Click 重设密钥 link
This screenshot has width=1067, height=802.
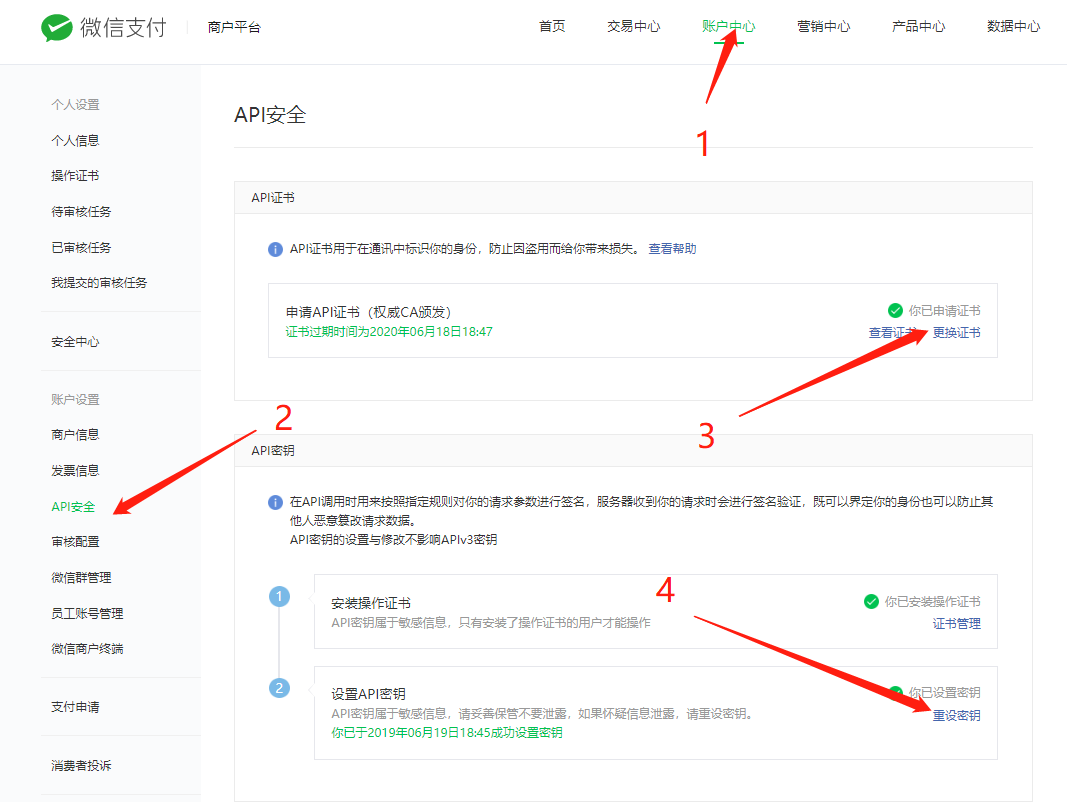click(957, 716)
